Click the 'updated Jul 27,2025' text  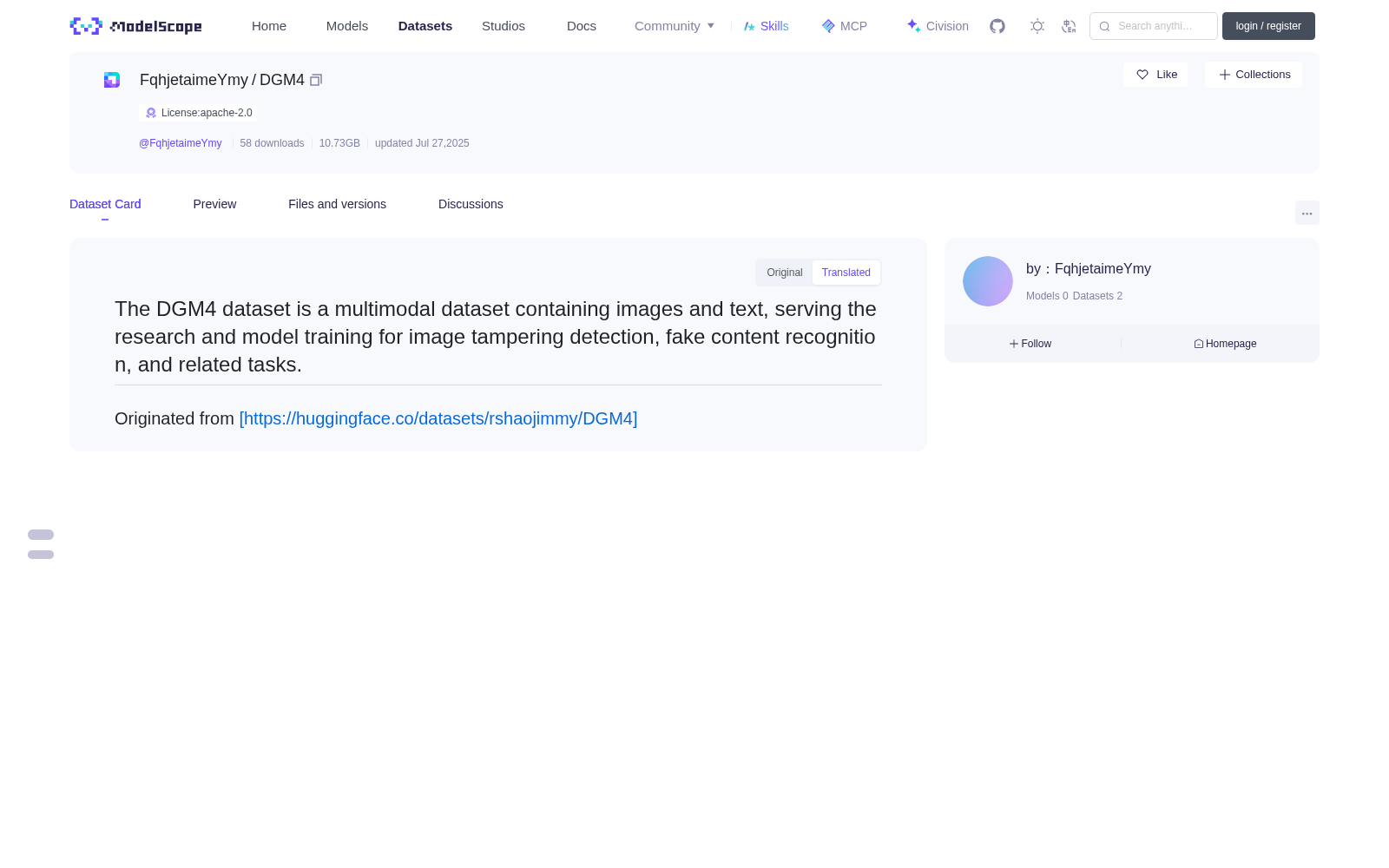(422, 143)
